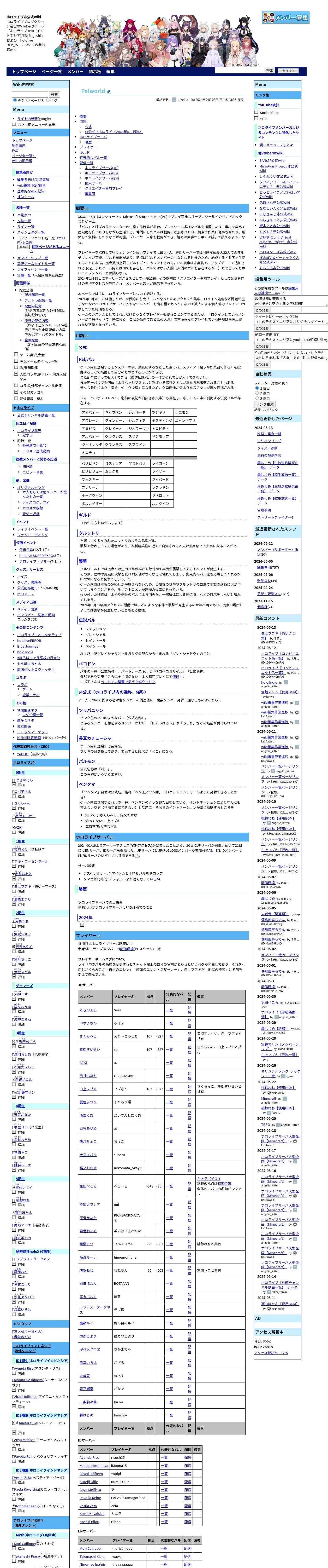Click the アオパオー table cell
This screenshot has width=328, height=1568.
pyautogui.click(x=92, y=412)
